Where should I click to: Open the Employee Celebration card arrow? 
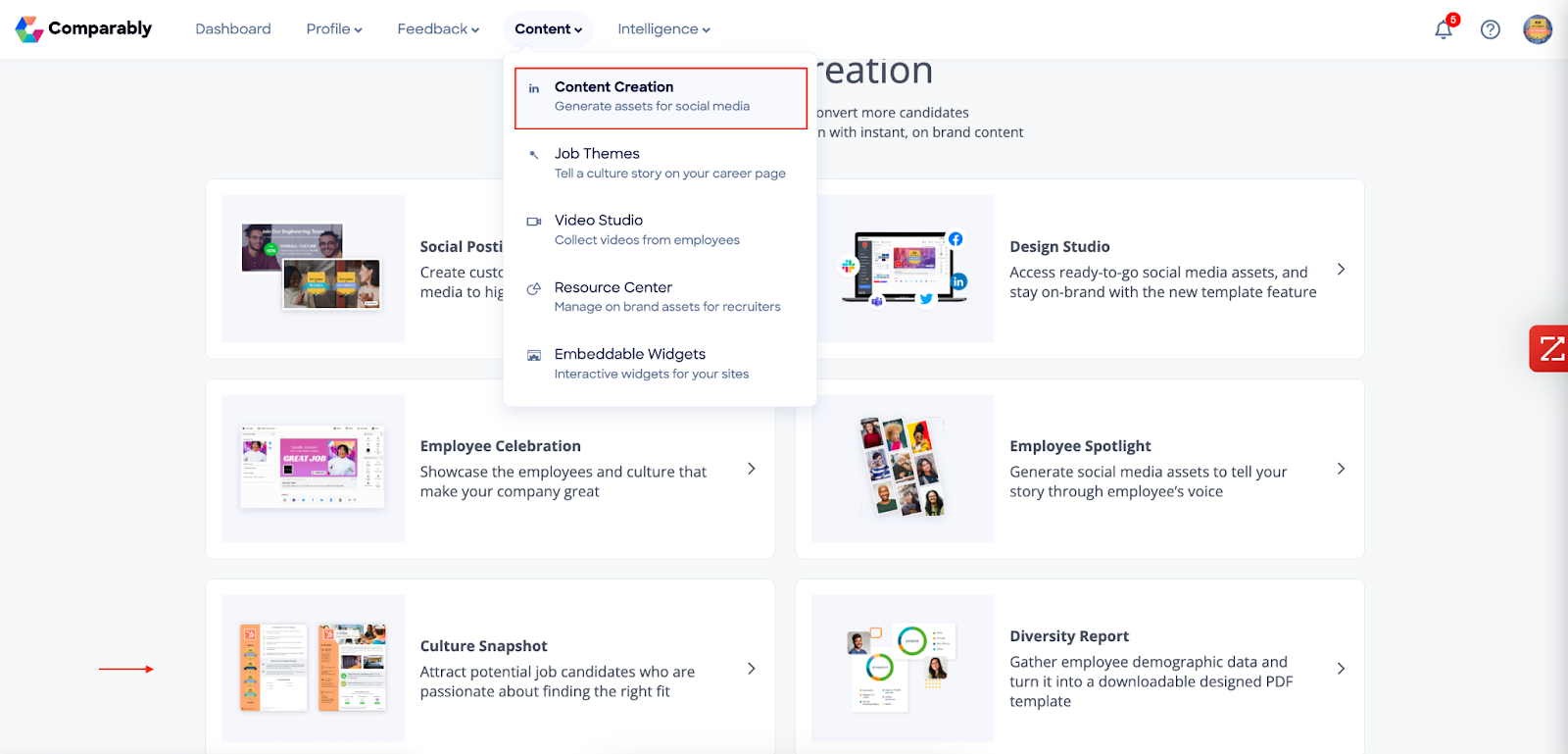(751, 469)
